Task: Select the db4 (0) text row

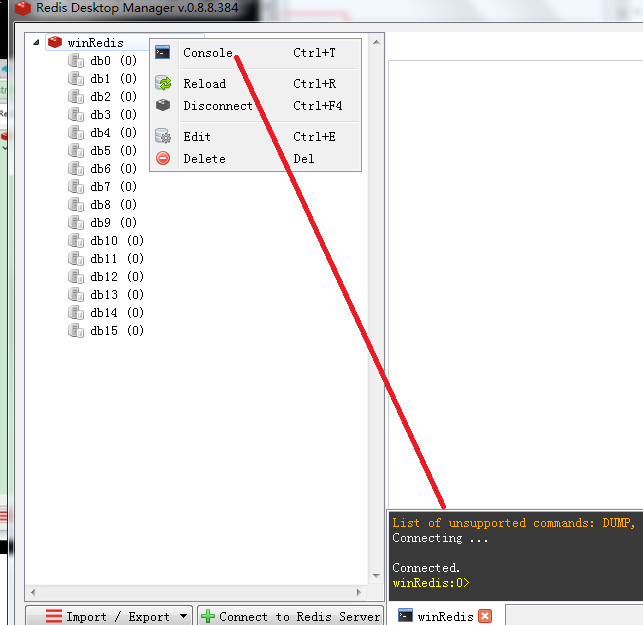Action: tap(114, 133)
